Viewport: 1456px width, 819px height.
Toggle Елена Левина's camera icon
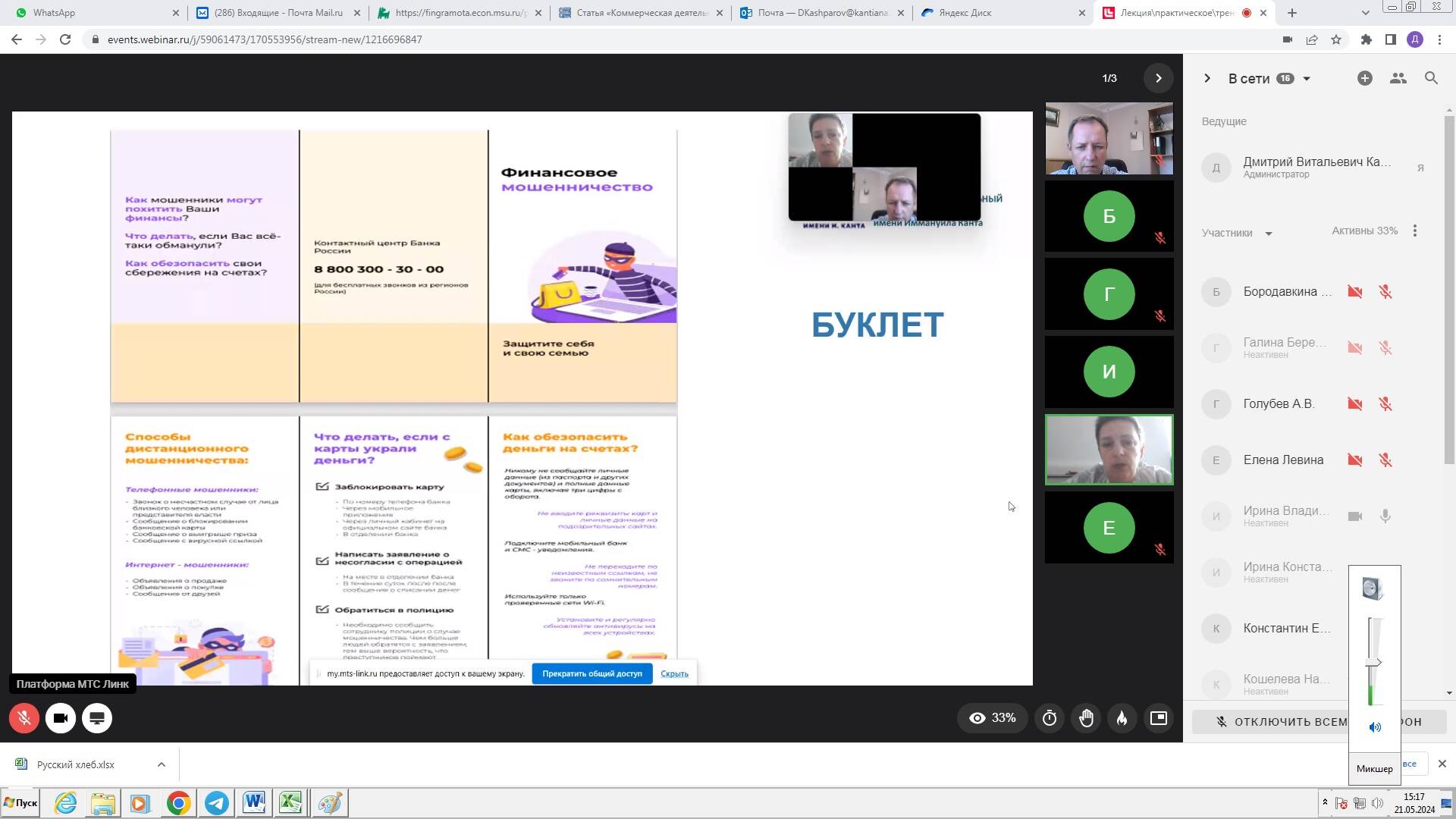1355,460
